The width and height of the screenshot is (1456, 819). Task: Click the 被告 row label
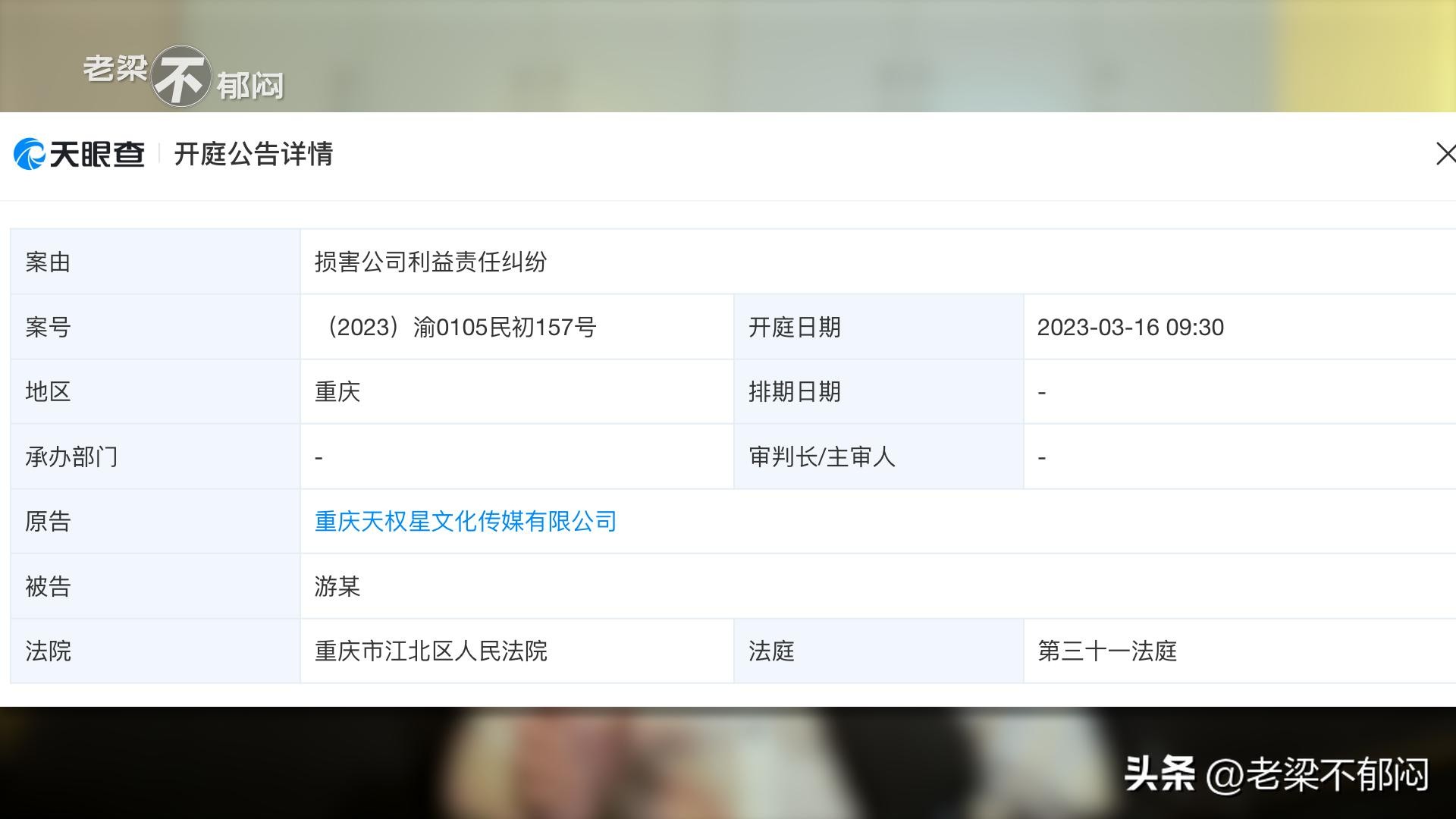point(48,587)
